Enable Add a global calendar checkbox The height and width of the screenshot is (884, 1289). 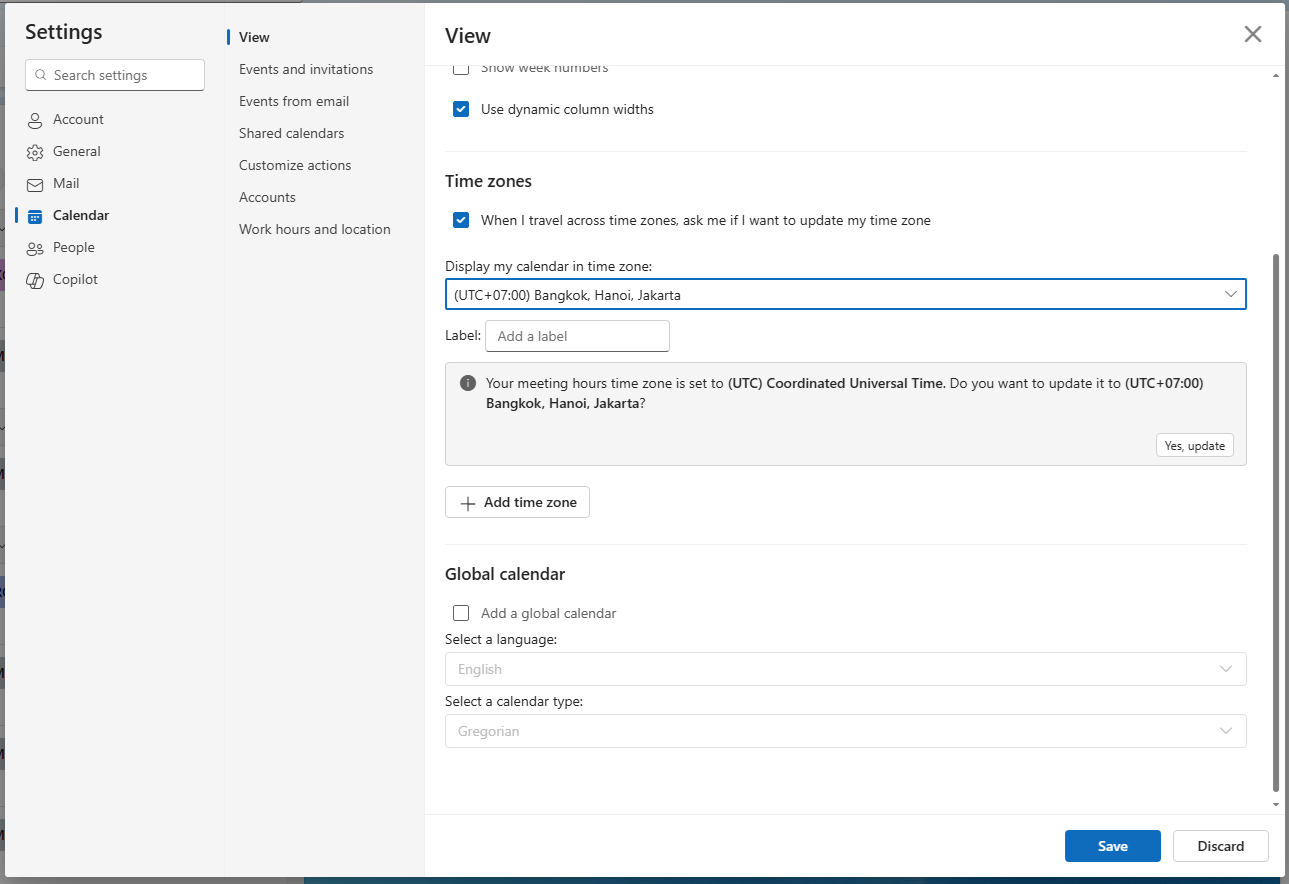coord(461,613)
